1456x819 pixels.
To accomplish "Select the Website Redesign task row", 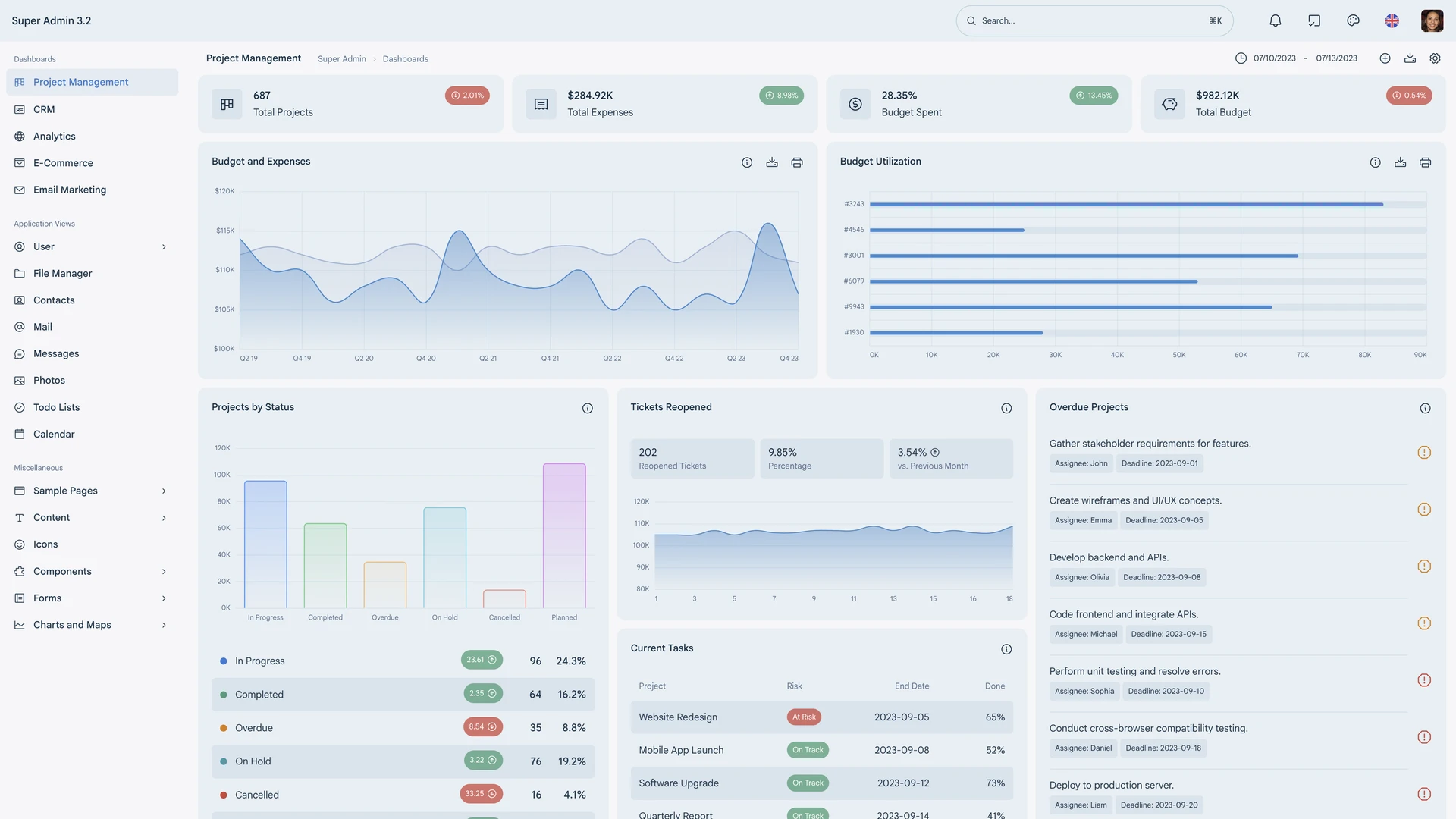I will [821, 717].
